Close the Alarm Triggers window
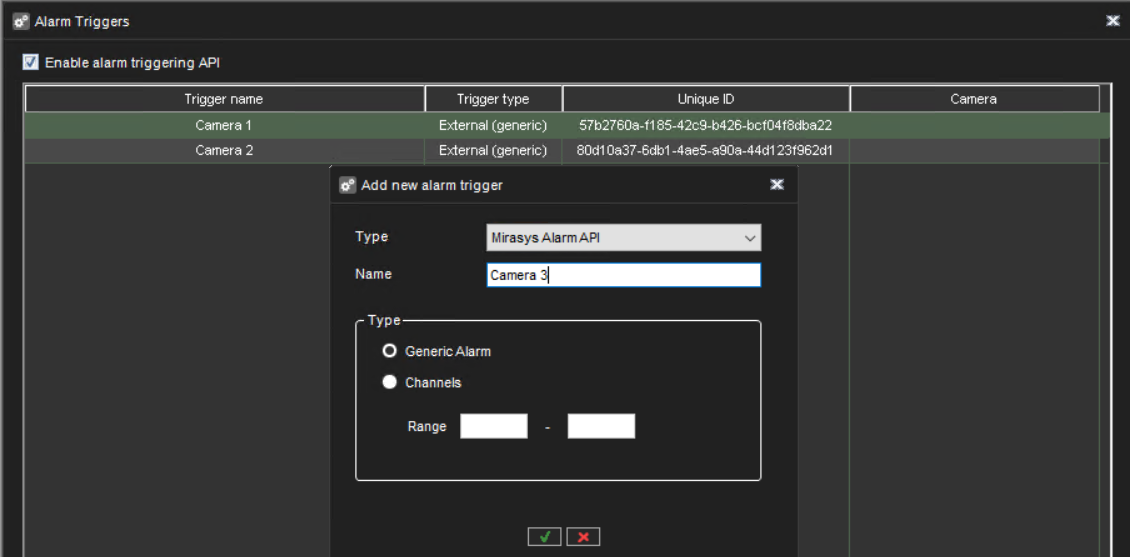 1113,22
